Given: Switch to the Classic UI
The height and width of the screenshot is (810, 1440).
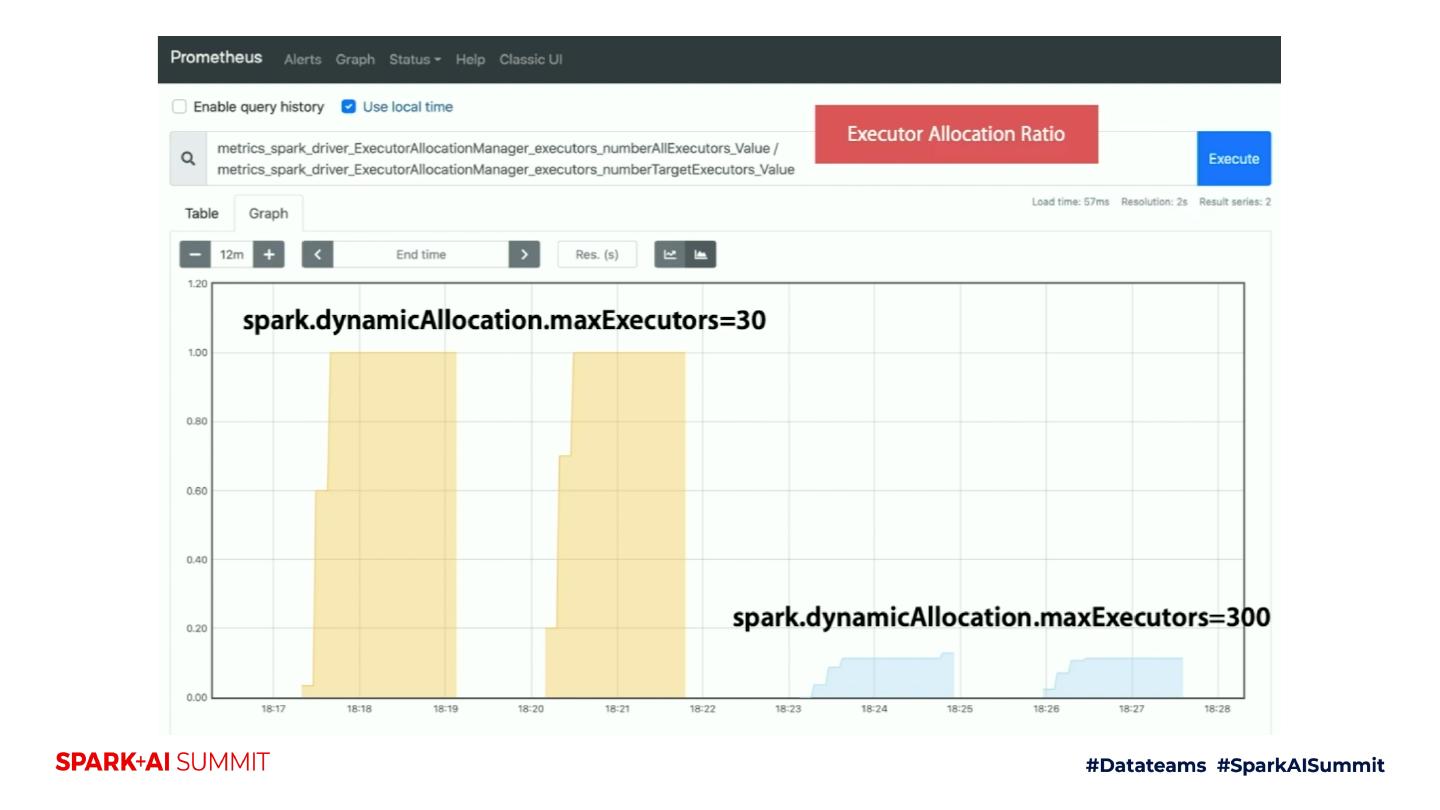Looking at the screenshot, I should click(x=531, y=60).
